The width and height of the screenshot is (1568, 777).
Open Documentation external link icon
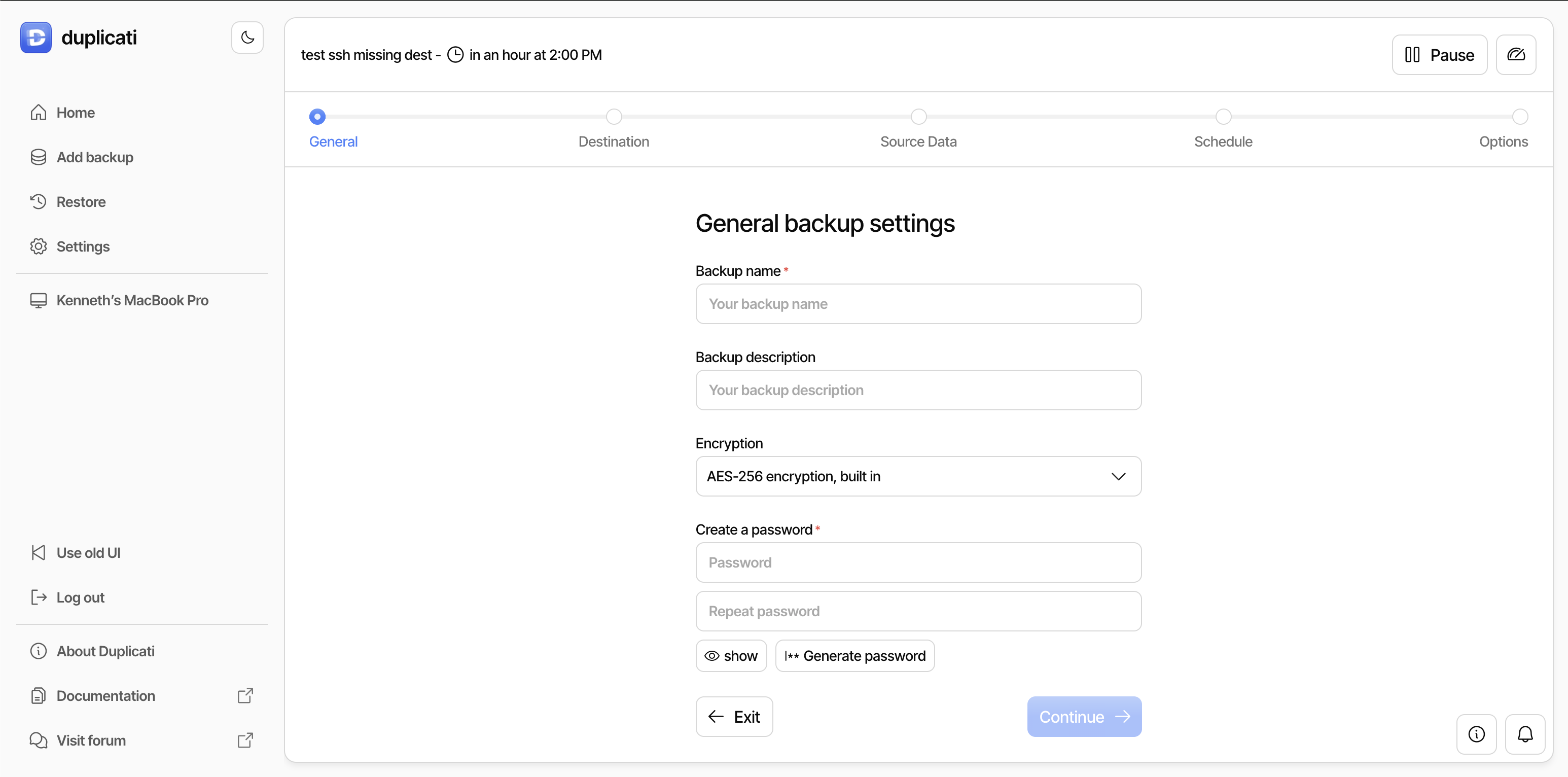click(245, 695)
